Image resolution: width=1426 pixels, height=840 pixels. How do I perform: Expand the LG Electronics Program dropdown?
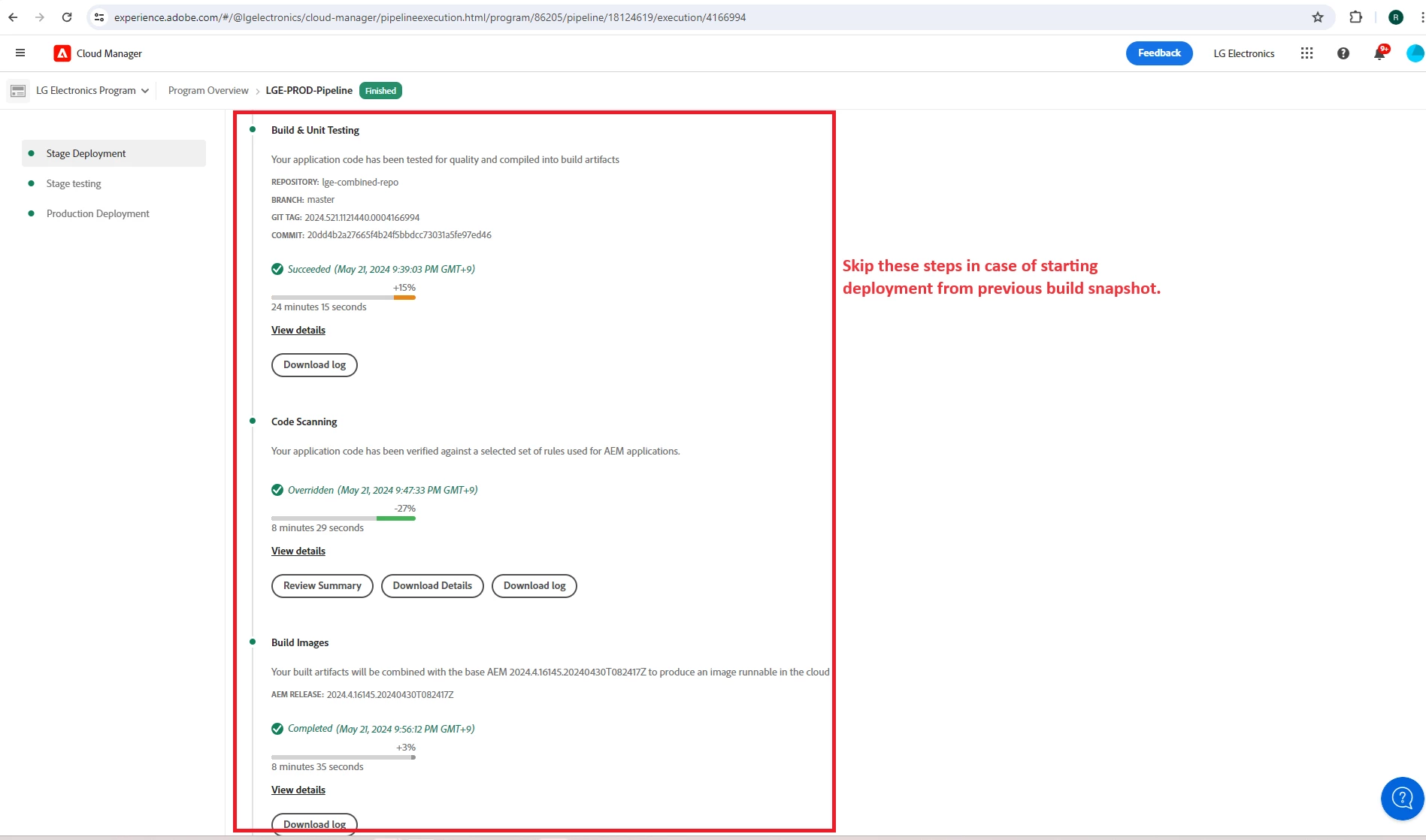pyautogui.click(x=92, y=90)
